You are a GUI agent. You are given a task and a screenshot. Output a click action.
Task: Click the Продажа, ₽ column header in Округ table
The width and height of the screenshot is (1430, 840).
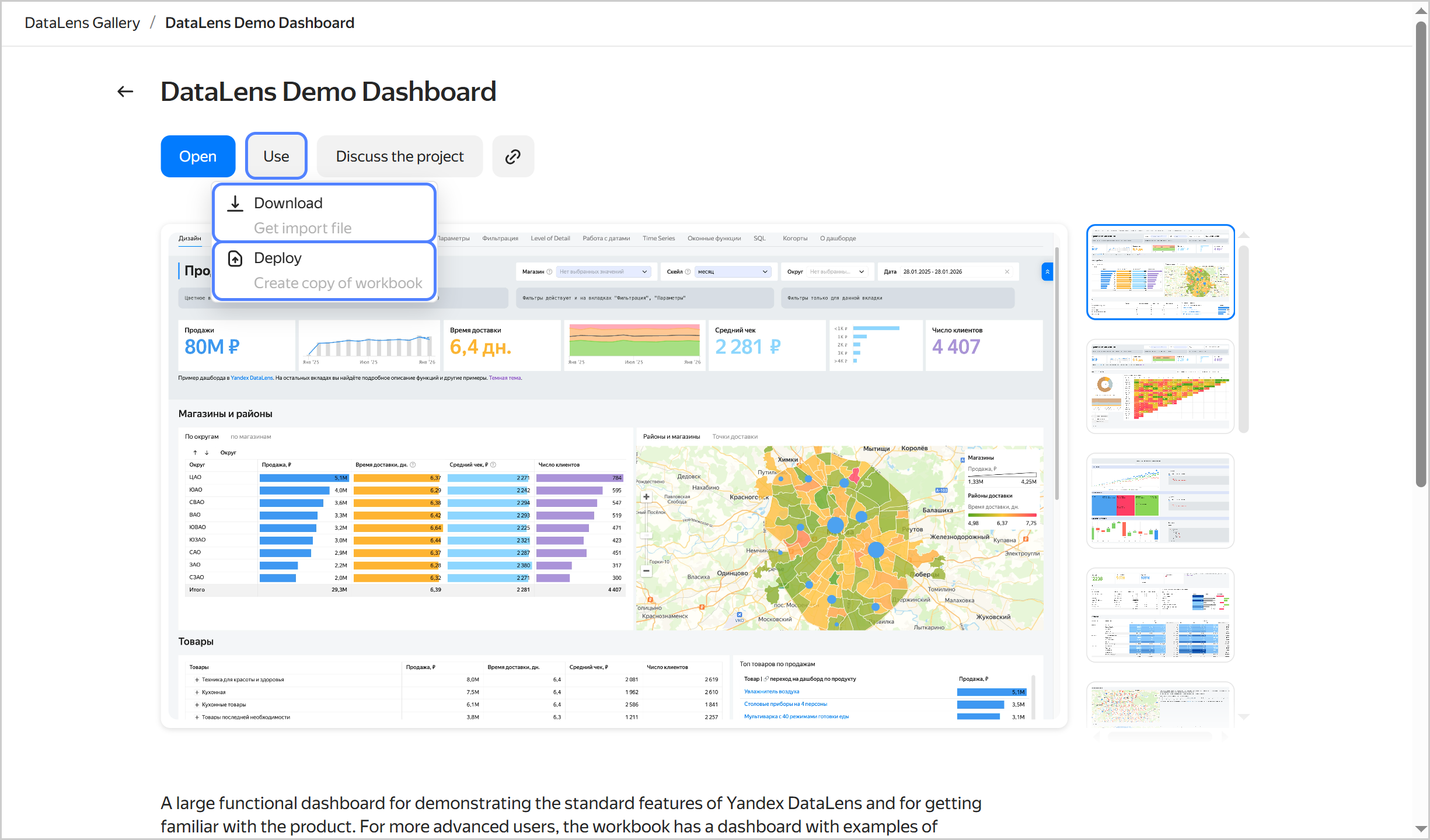(277, 465)
